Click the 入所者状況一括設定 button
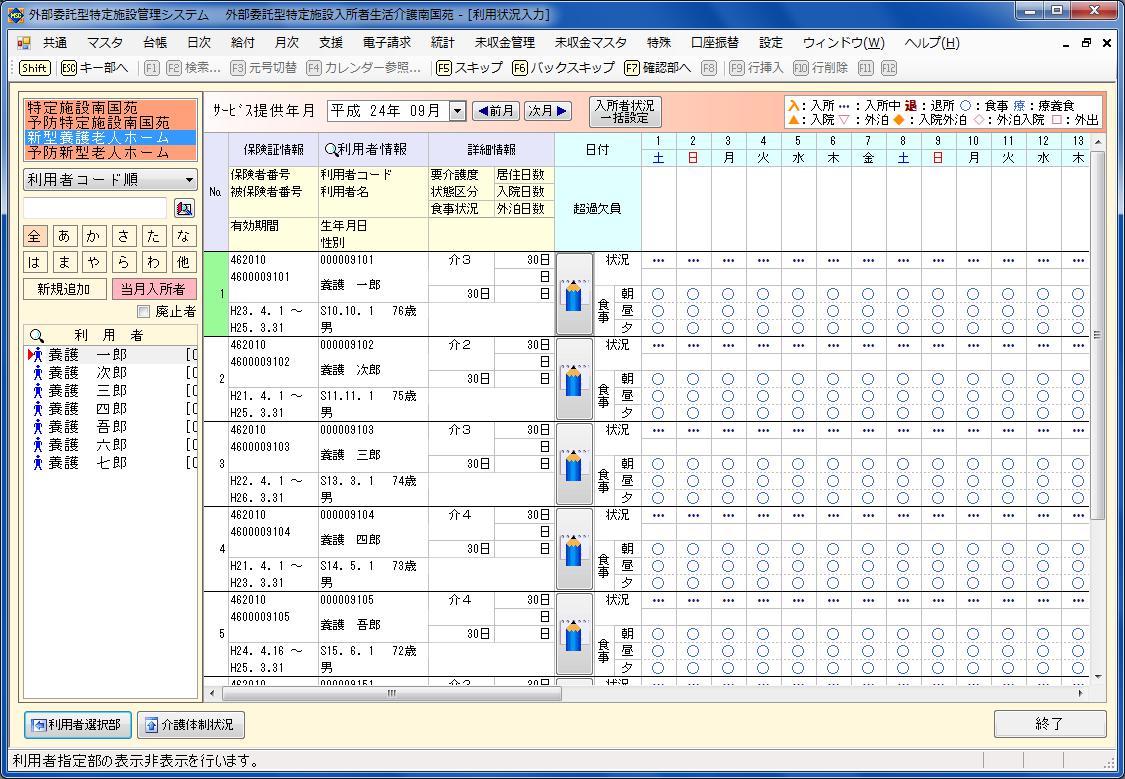The image size is (1125, 779). [x=625, y=111]
